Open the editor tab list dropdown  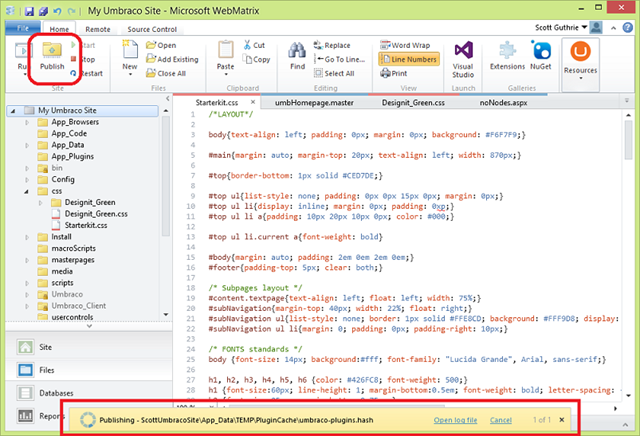click(627, 100)
